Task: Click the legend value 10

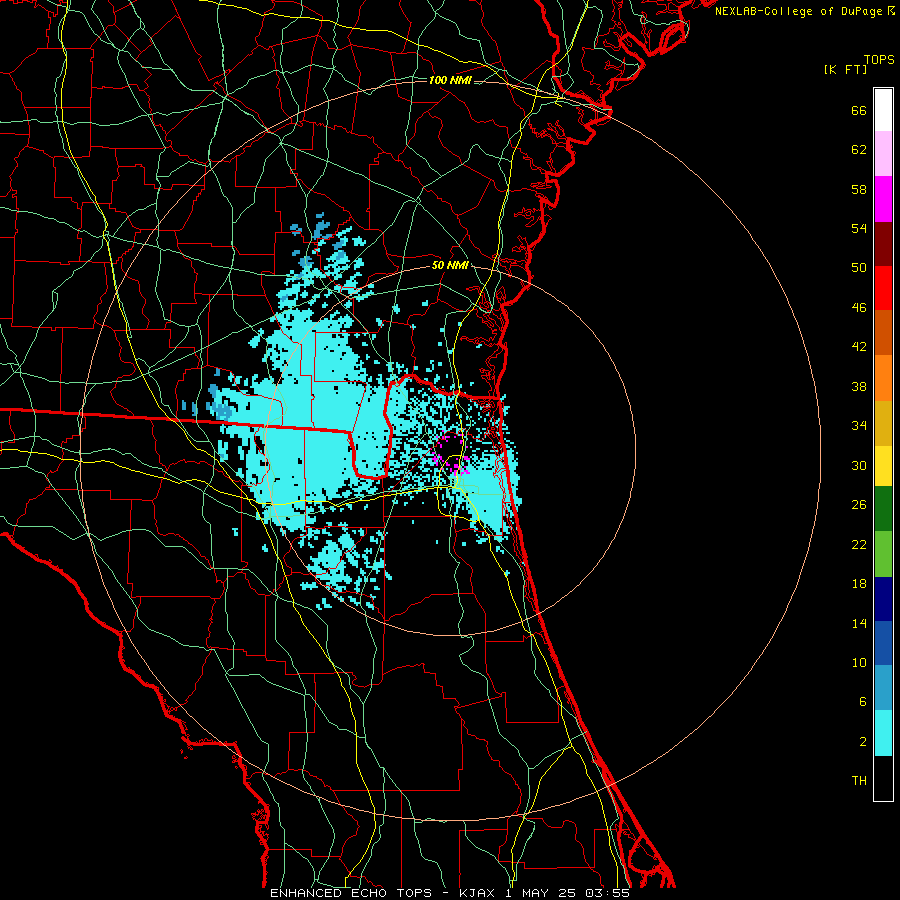Action: coord(859,663)
